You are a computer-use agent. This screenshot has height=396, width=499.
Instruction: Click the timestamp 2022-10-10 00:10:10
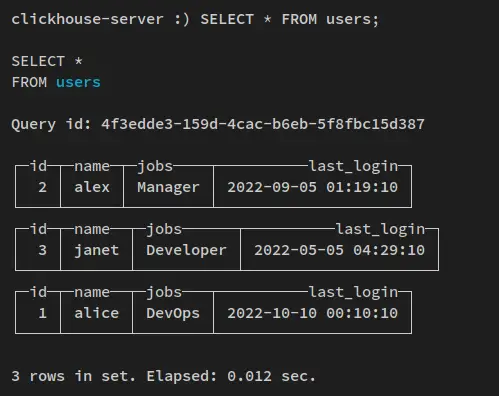click(312, 313)
